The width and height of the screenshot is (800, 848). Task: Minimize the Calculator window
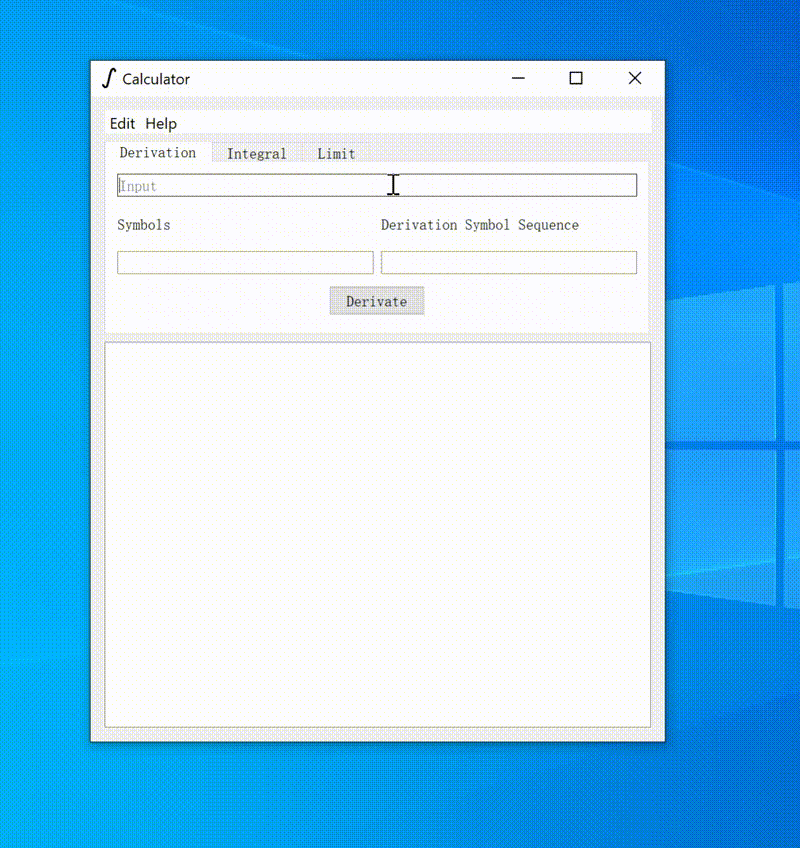518,78
